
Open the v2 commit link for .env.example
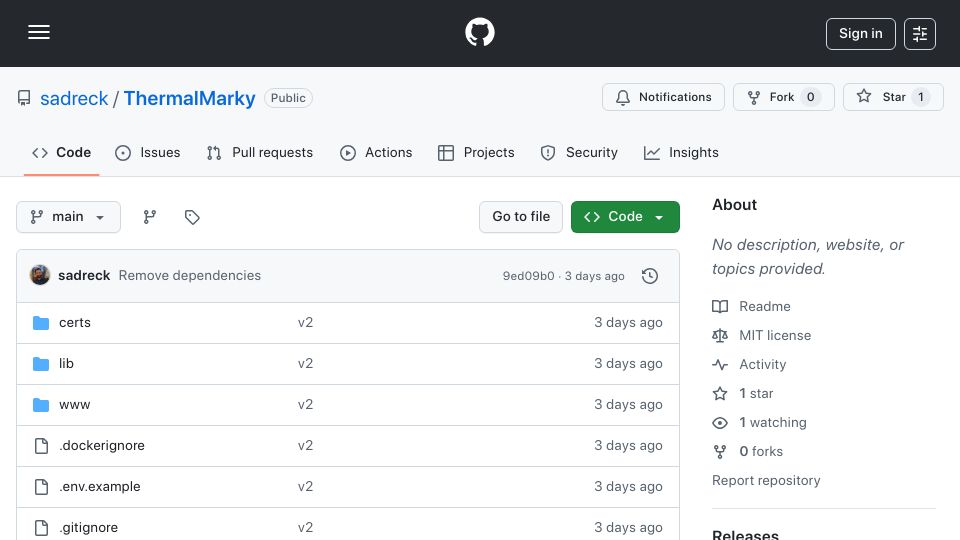(306, 487)
